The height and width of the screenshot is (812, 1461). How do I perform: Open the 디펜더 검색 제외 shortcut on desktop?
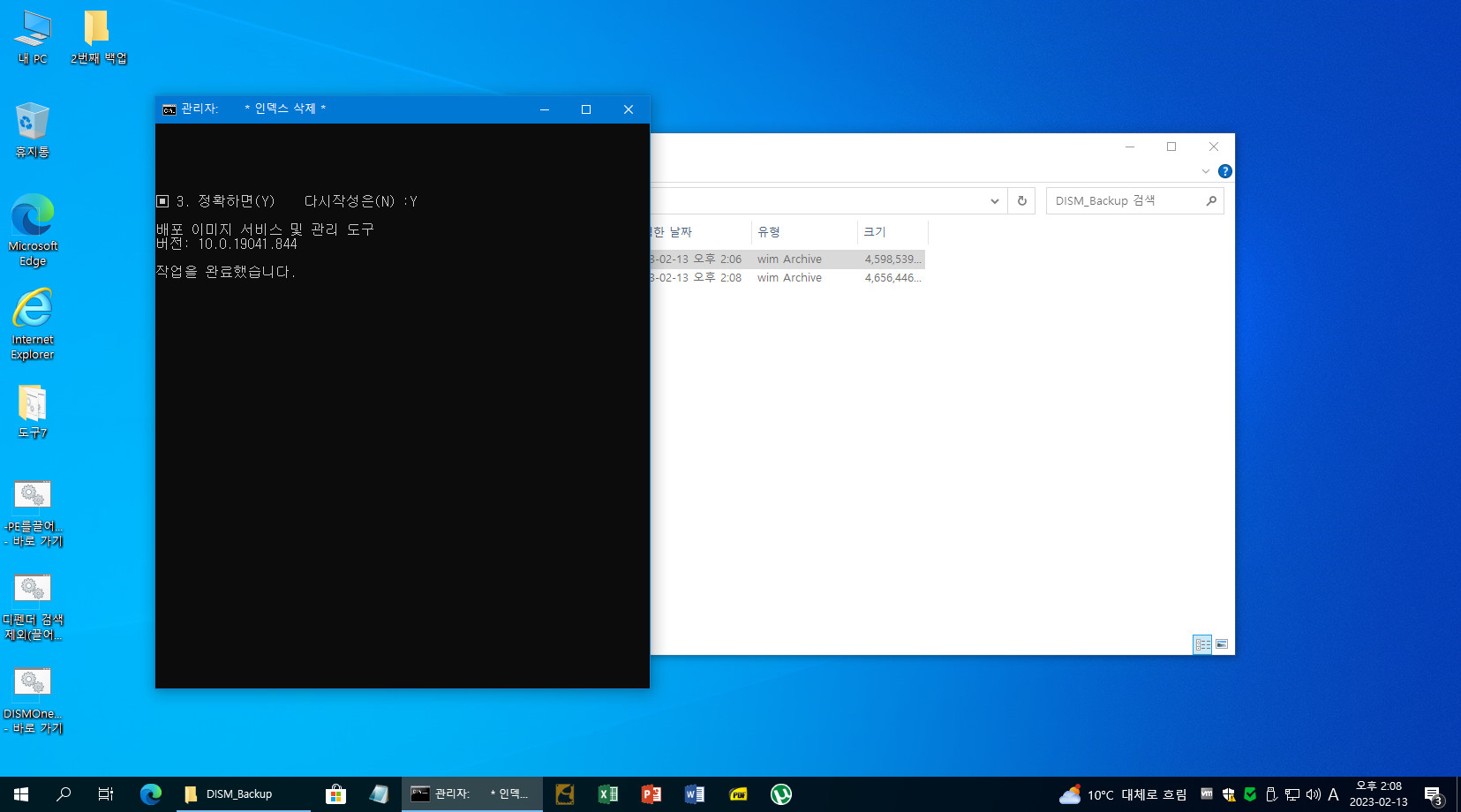point(33,608)
